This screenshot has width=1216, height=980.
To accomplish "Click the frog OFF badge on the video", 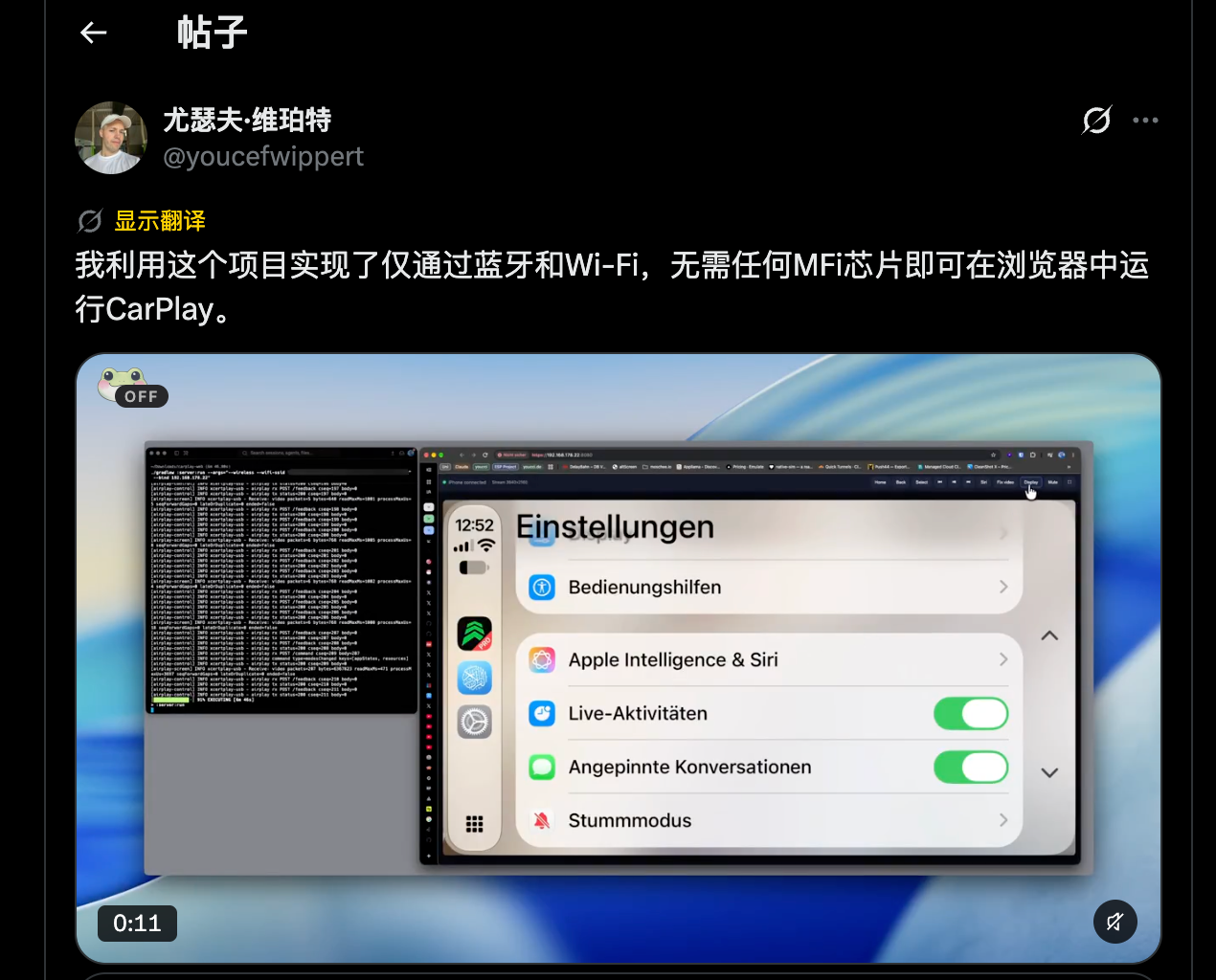I will (132, 389).
